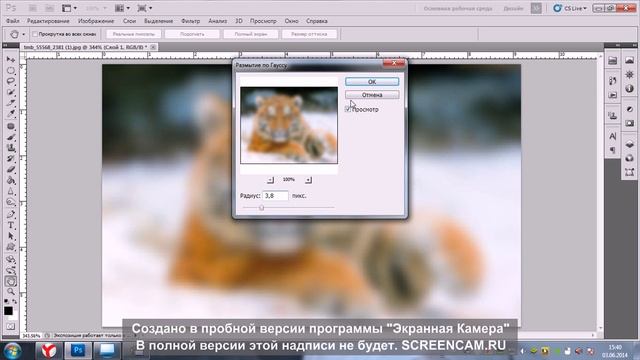Select the Magic Wand tool
The image size is (640, 360).
pos(11,92)
